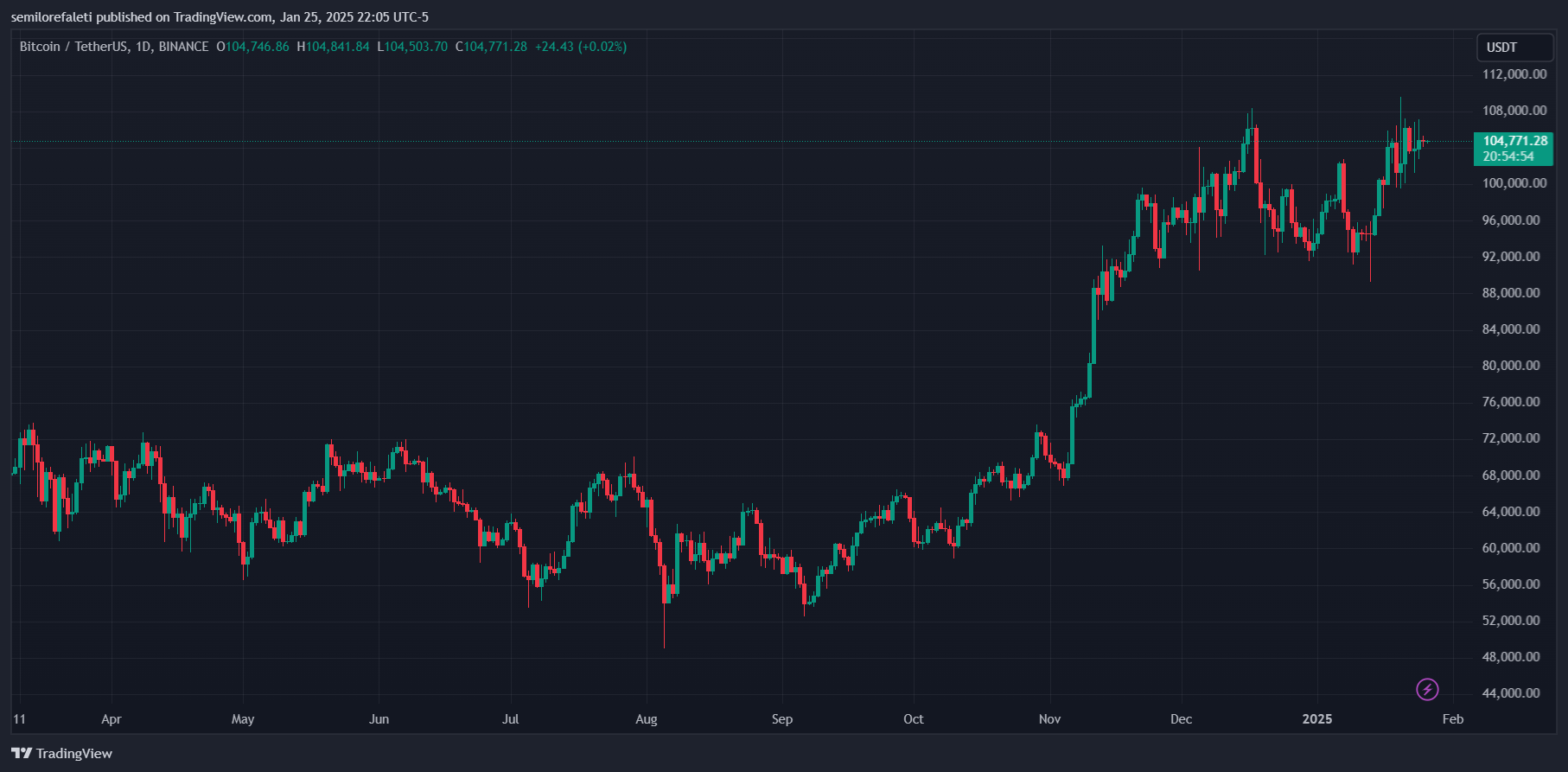Click the Bitcoin / TetherUS symbol title
The image size is (1568, 772).
click(73, 47)
